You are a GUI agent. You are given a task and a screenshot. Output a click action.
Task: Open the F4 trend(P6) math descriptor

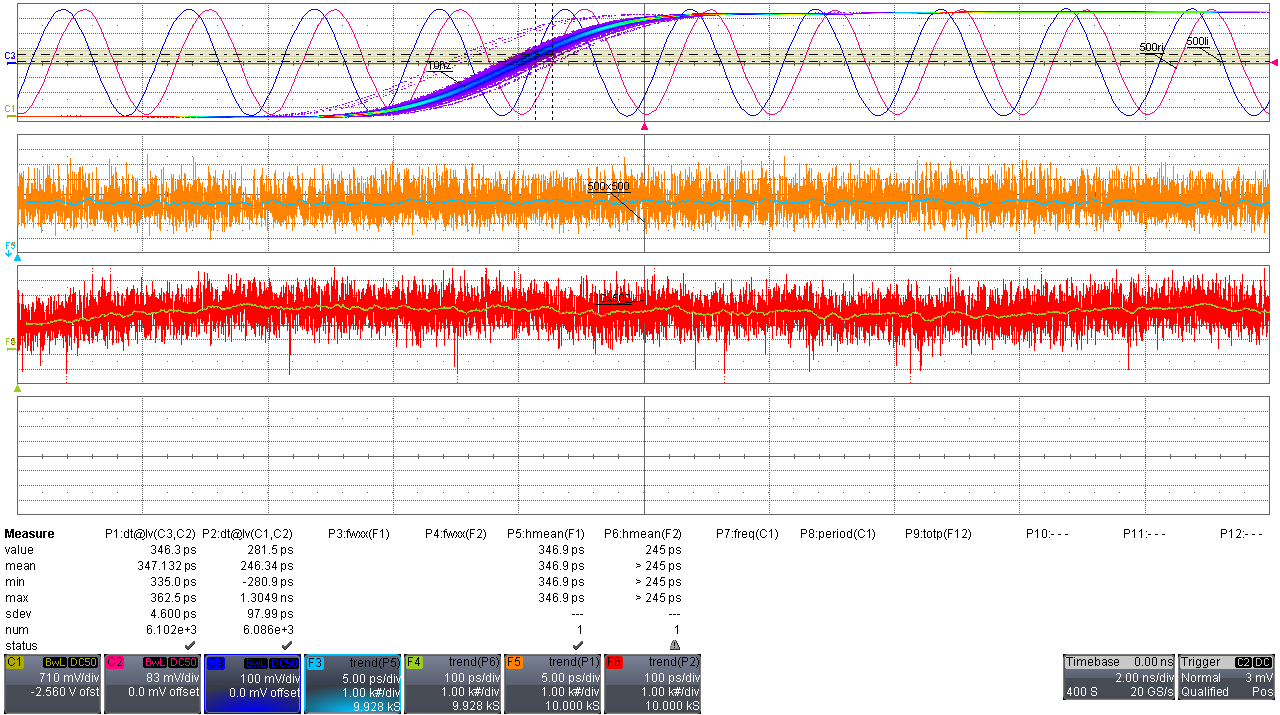pyautogui.click(x=452, y=684)
